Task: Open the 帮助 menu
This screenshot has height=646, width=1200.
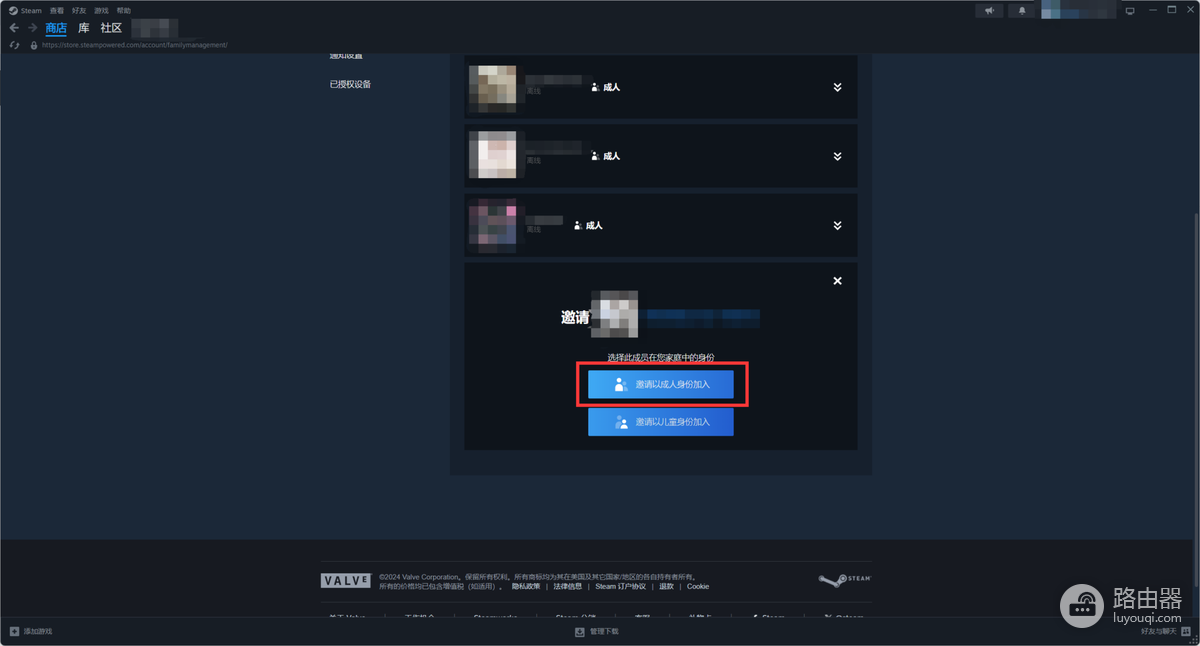Action: point(124,10)
